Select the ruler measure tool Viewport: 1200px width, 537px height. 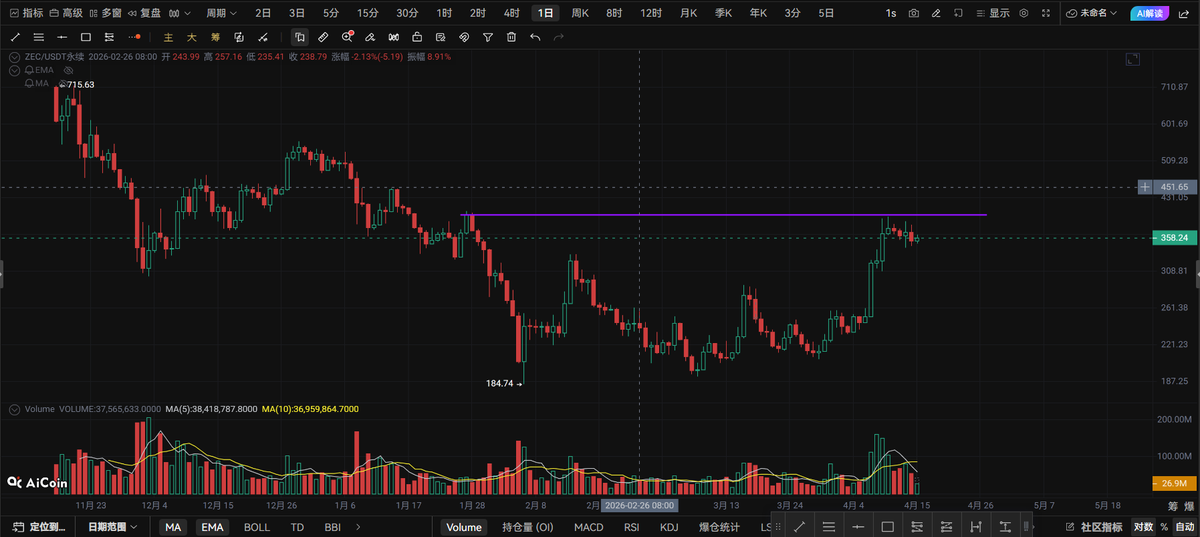(x=323, y=37)
